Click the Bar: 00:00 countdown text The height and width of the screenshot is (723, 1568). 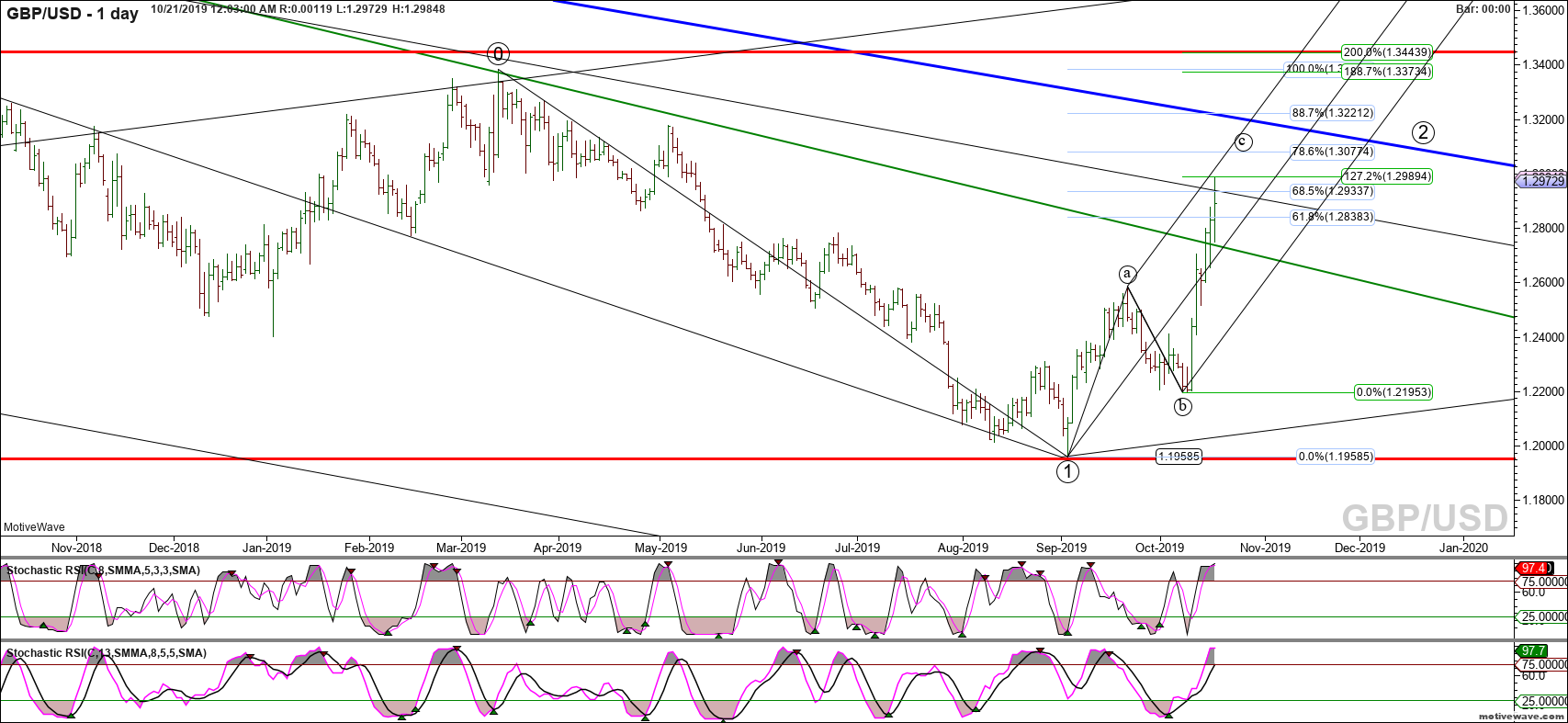(1483, 9)
